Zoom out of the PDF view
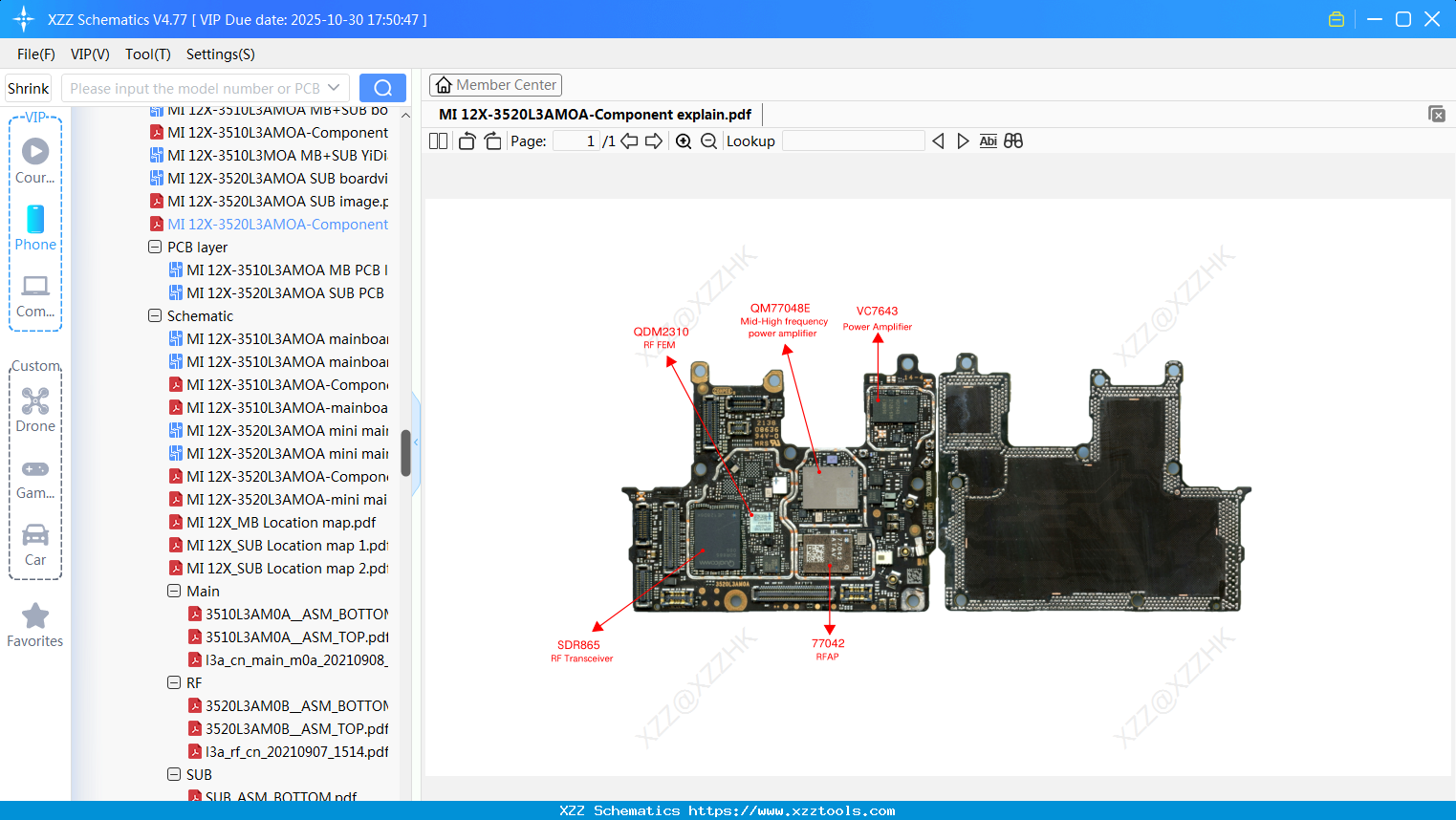 [708, 140]
